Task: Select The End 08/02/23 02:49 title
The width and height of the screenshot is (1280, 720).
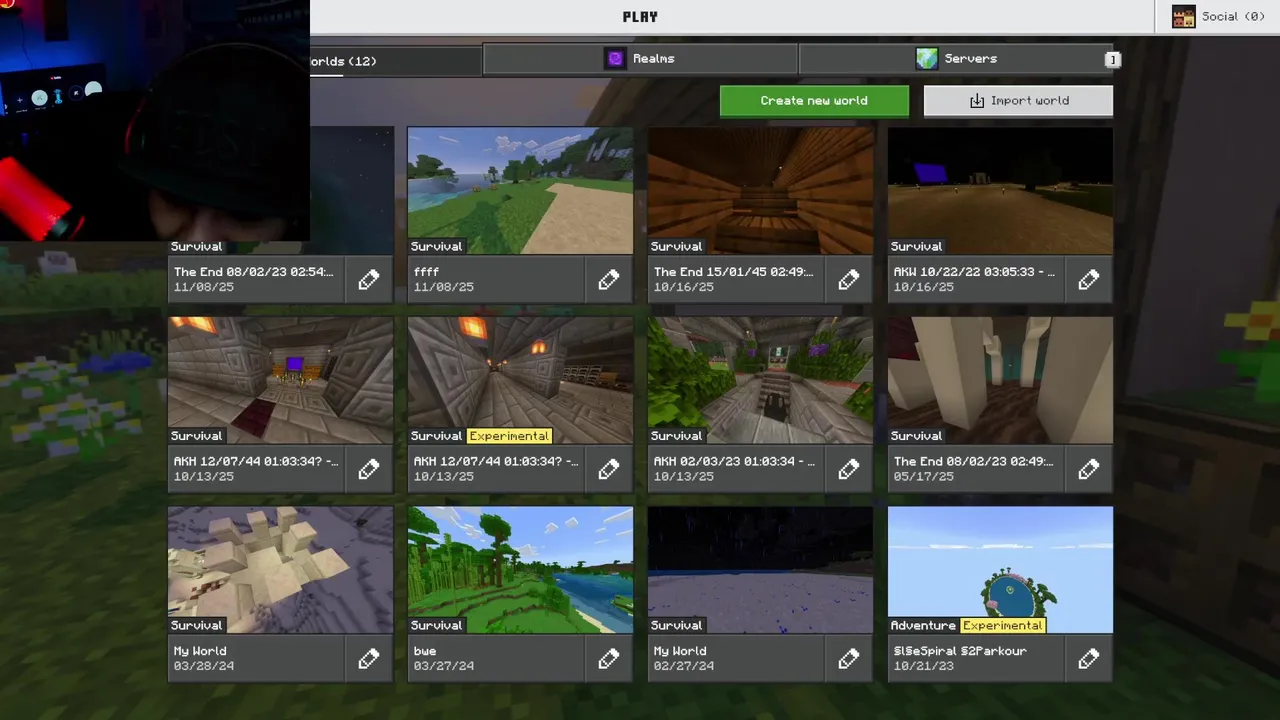Action: coord(973,461)
